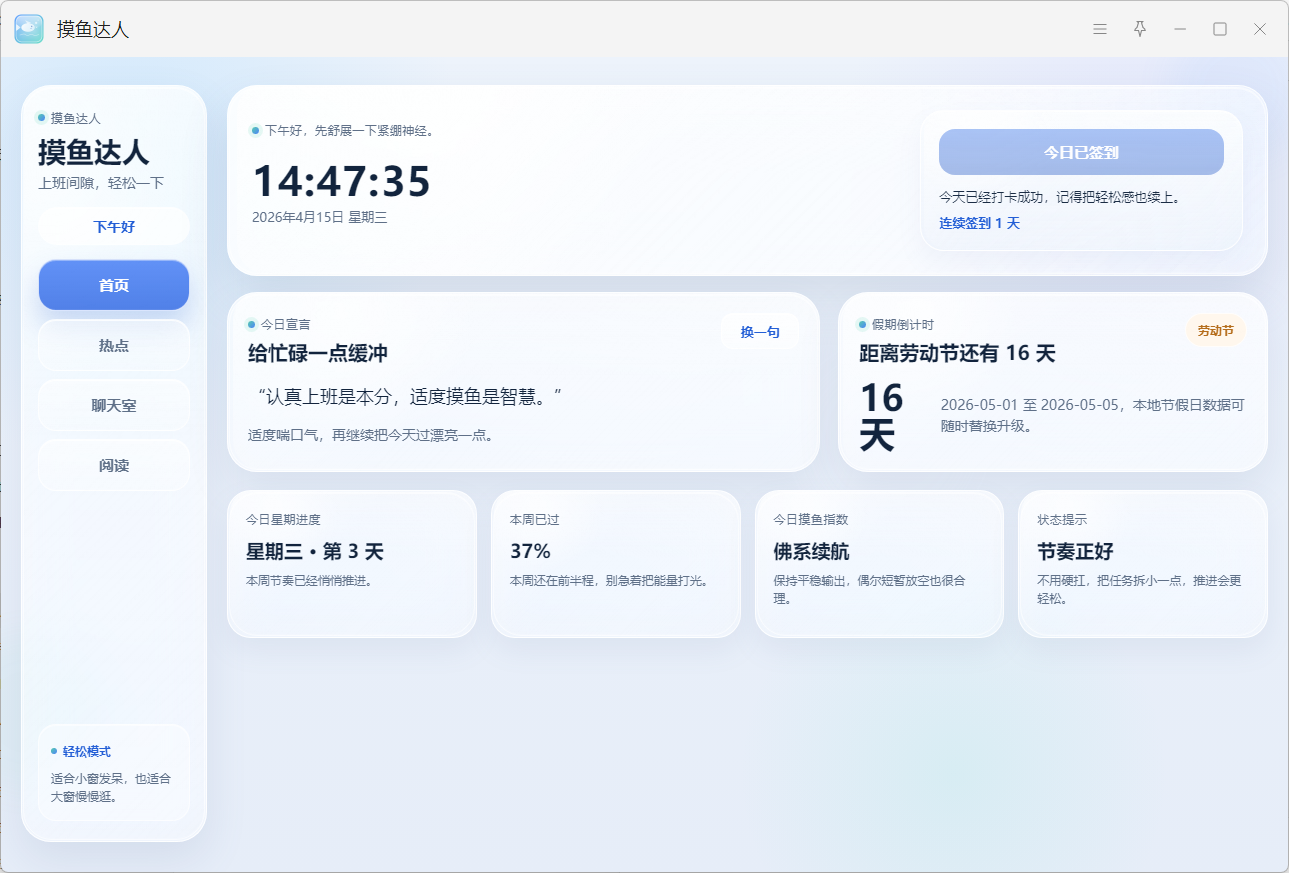Click the 今日摸鱼指数 card label

click(811, 520)
